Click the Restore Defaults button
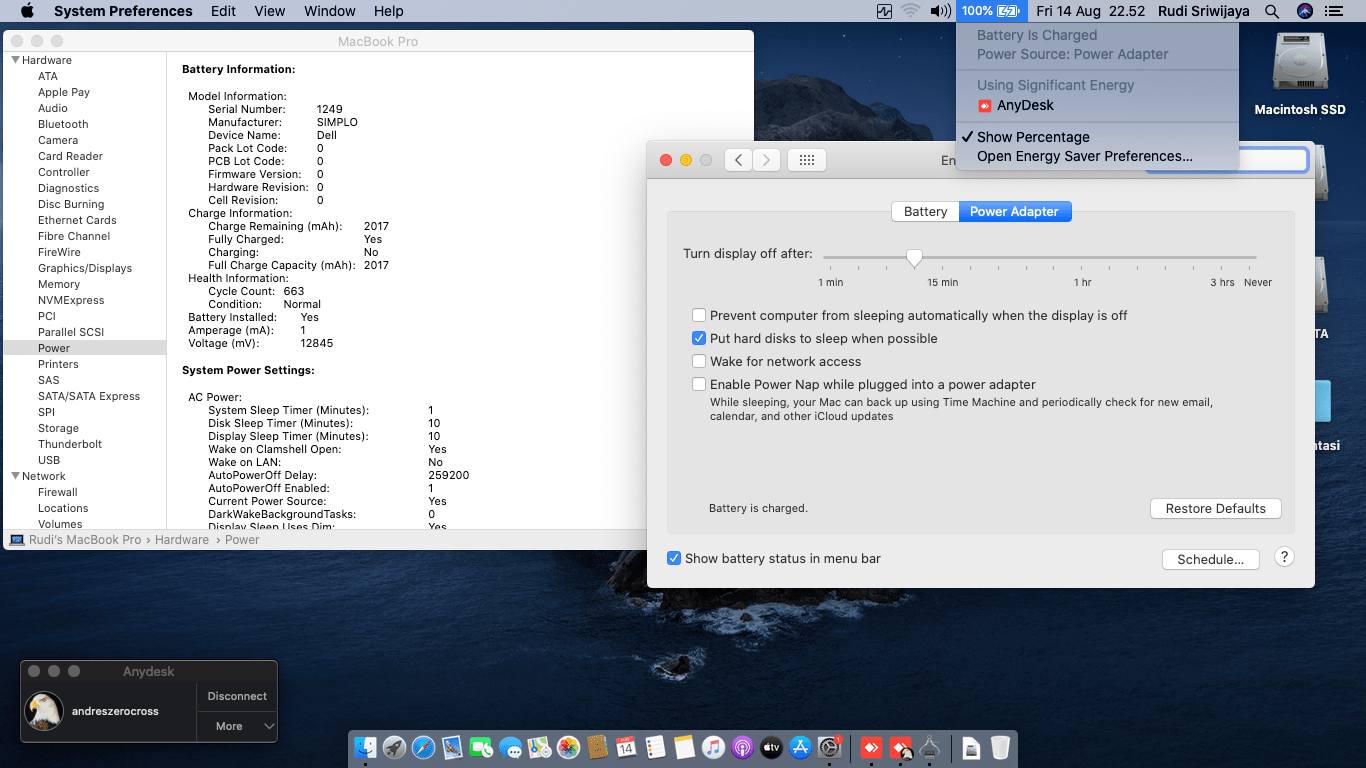The image size is (1366, 768). point(1216,508)
